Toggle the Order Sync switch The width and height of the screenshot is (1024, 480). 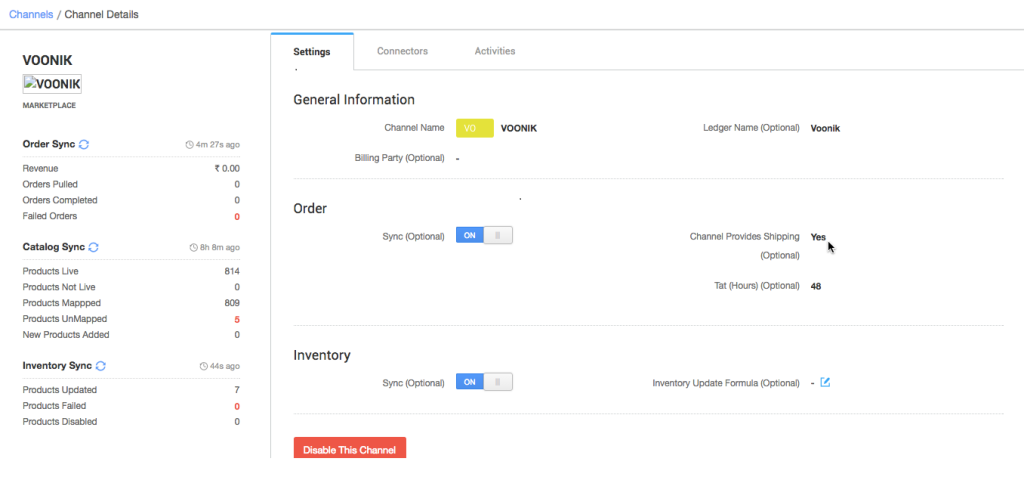pyautogui.click(x=484, y=235)
